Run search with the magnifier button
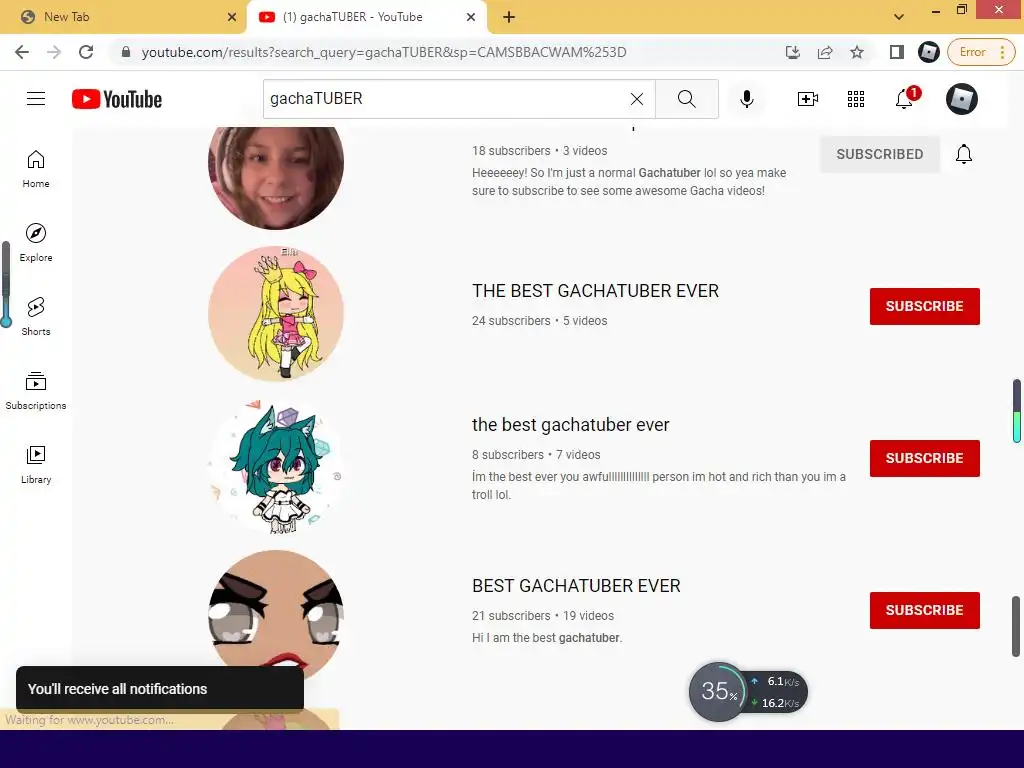Screen dimensions: 1024x768 pos(686,99)
